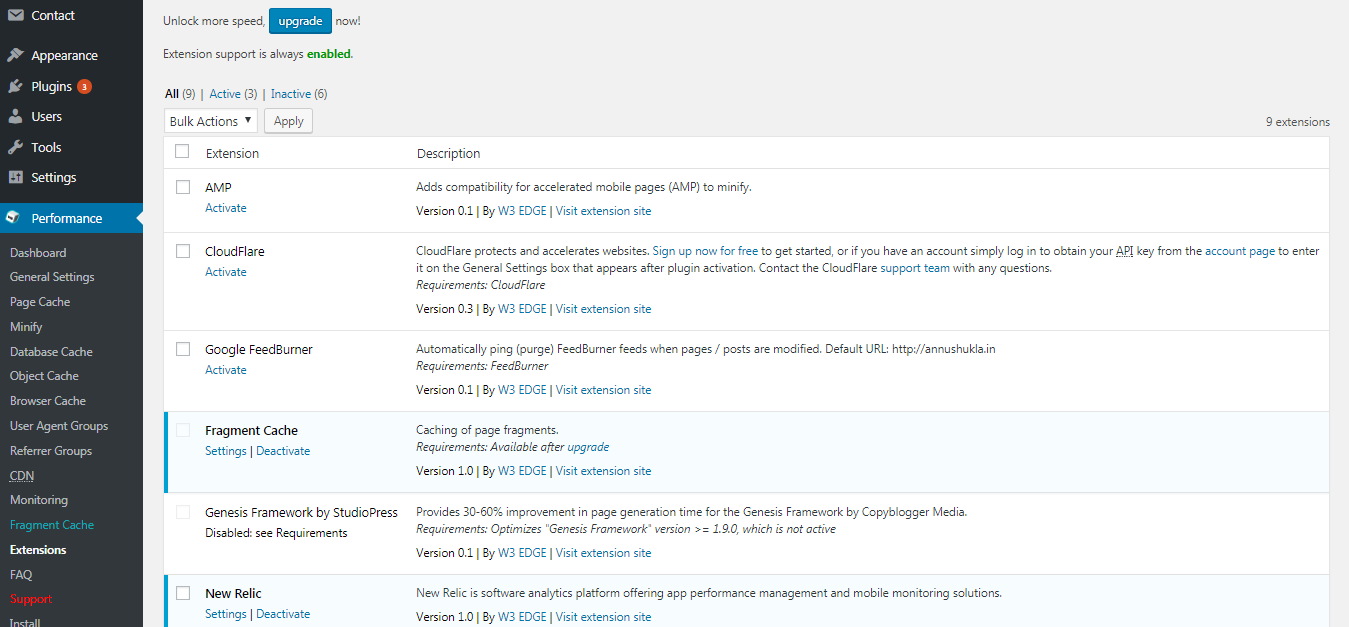Check the Google FeedBurner extension checkbox
Image resolution: width=1349 pixels, height=627 pixels.
(x=183, y=349)
